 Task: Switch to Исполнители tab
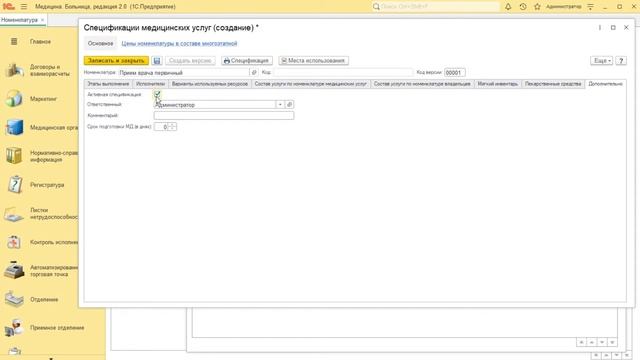click(150, 84)
